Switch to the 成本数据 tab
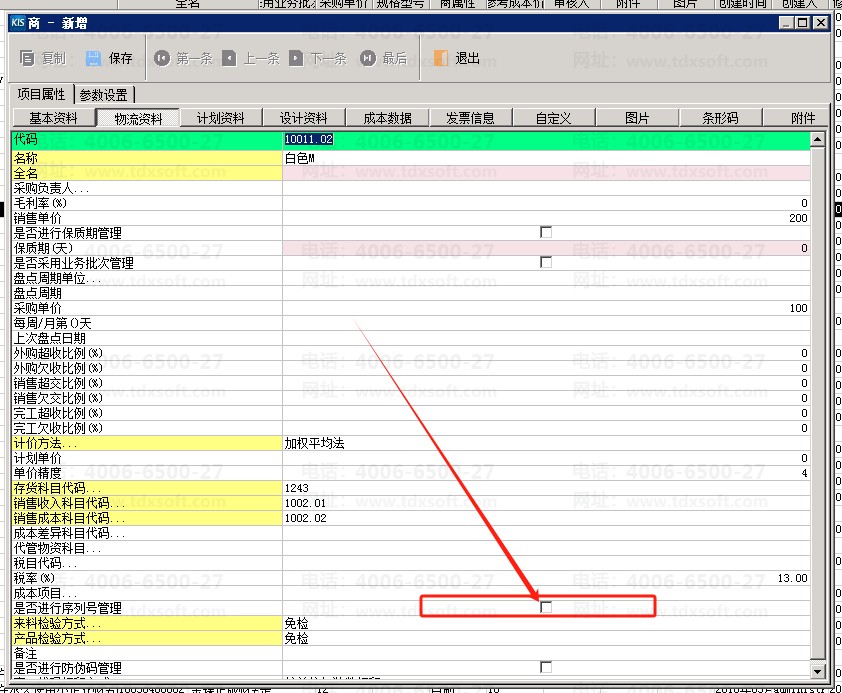 [387, 118]
